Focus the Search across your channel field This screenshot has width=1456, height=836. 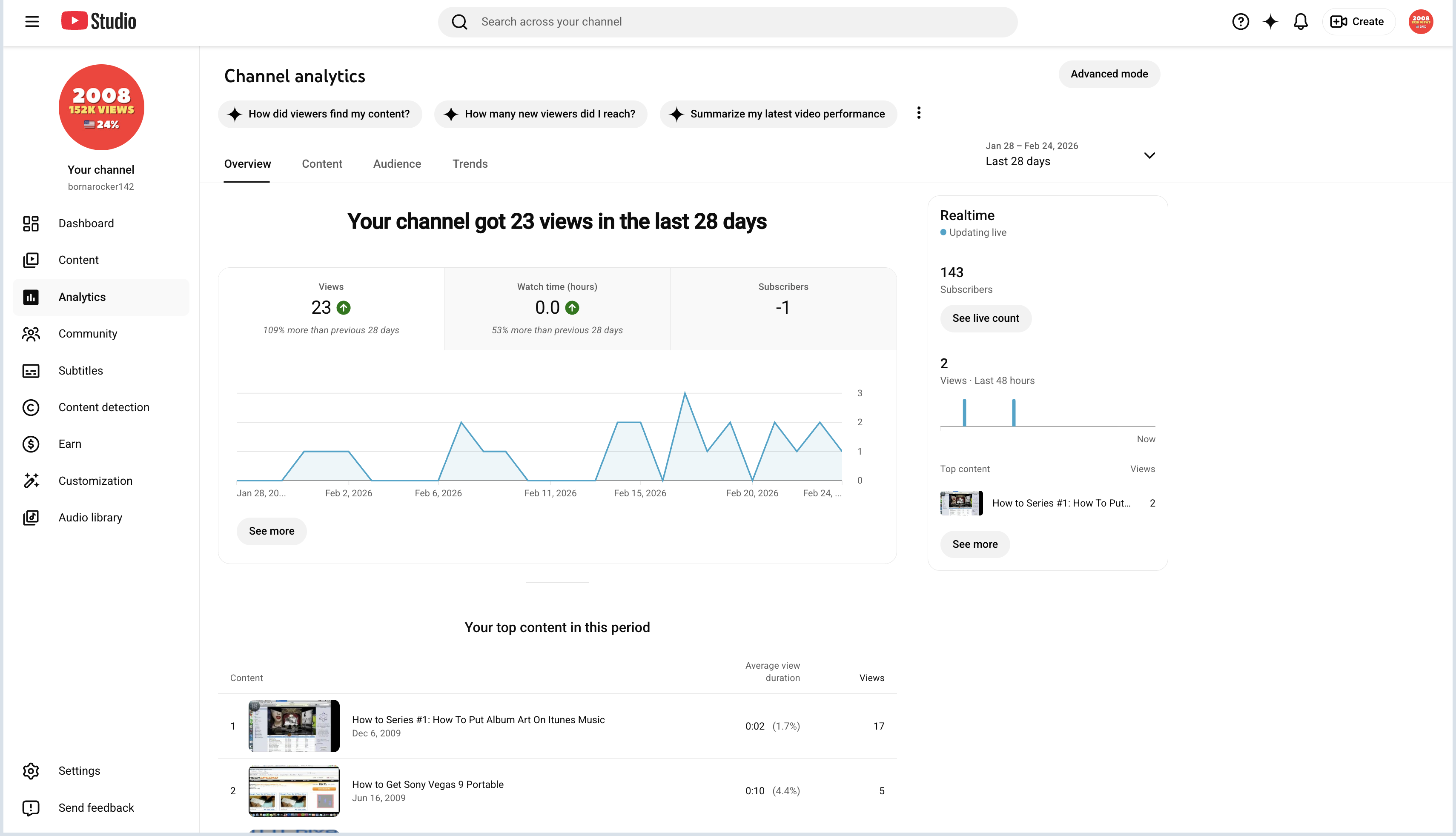point(728,22)
